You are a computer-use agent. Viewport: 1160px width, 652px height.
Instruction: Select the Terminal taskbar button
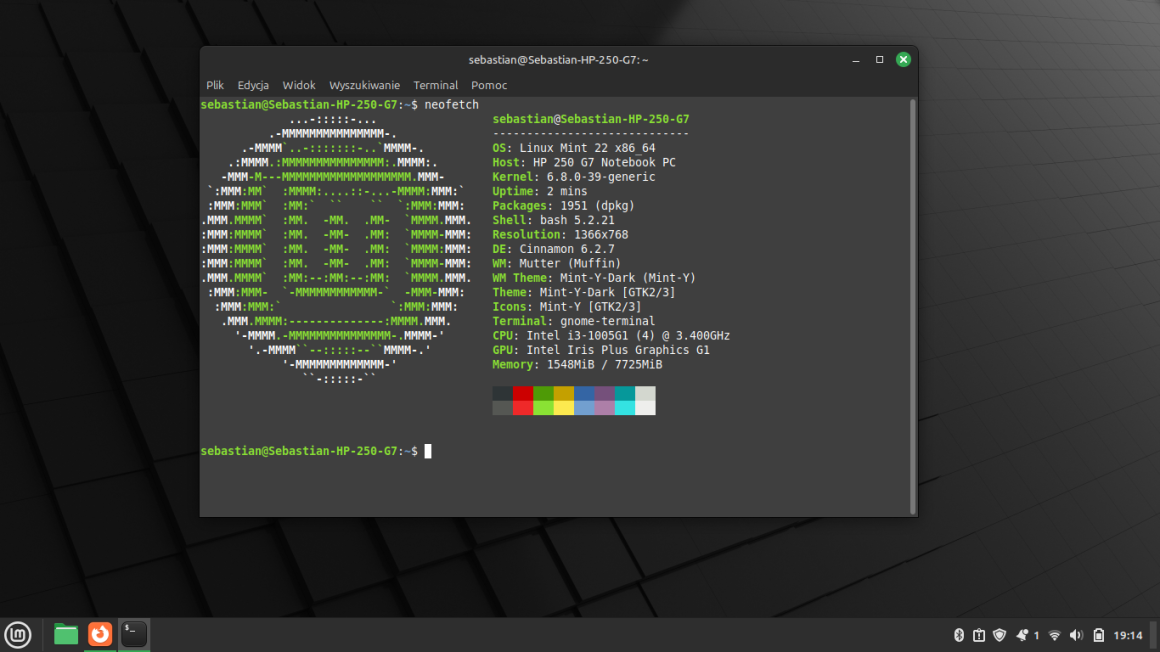(x=134, y=634)
